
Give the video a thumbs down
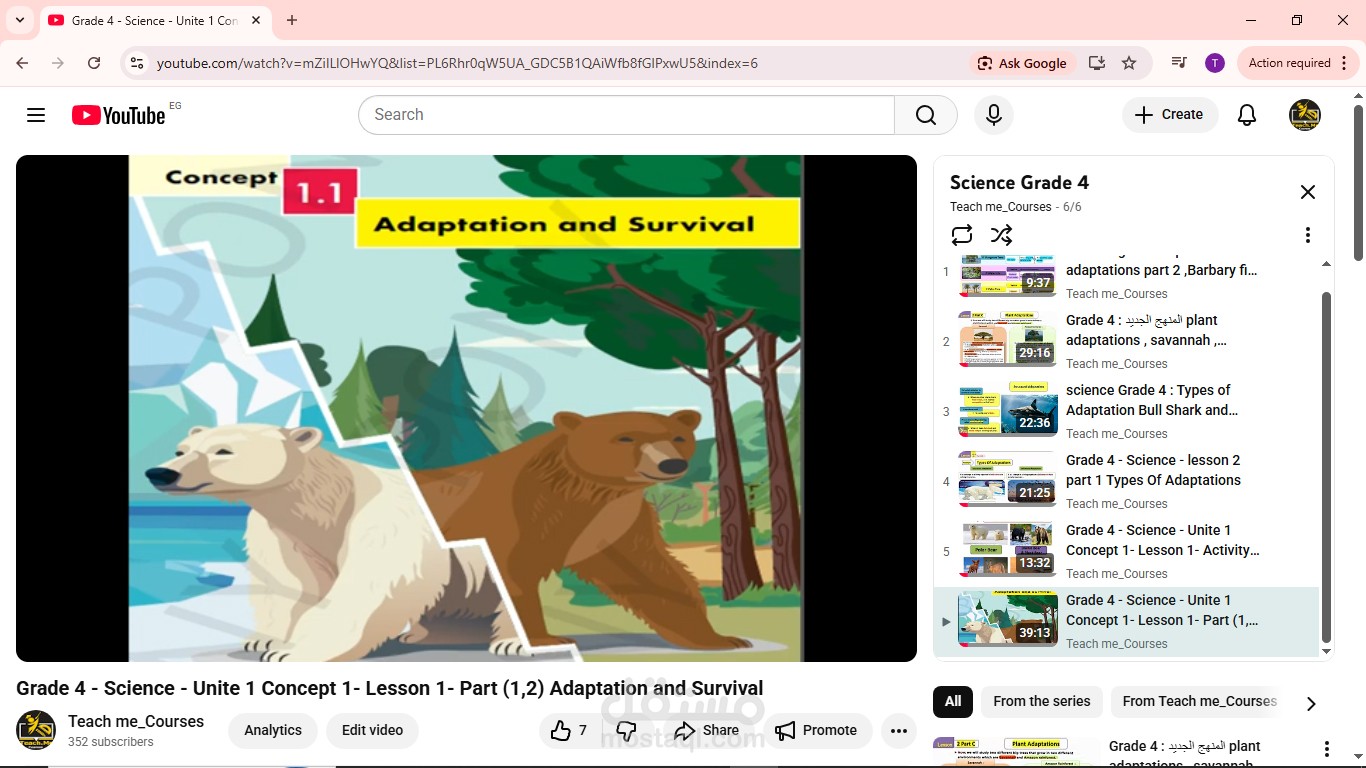(x=625, y=730)
